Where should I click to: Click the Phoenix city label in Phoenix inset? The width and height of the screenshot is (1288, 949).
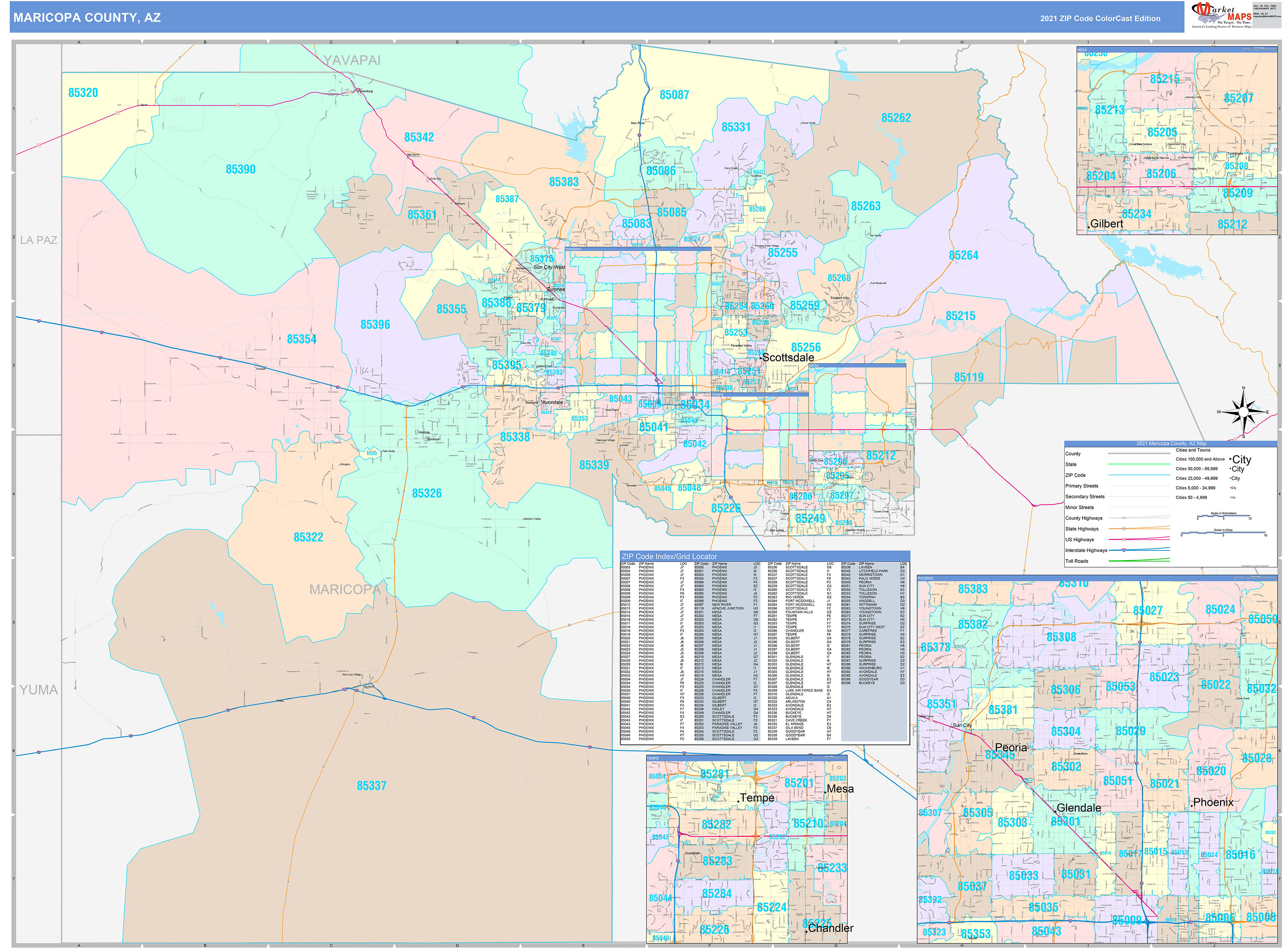(x=1213, y=803)
